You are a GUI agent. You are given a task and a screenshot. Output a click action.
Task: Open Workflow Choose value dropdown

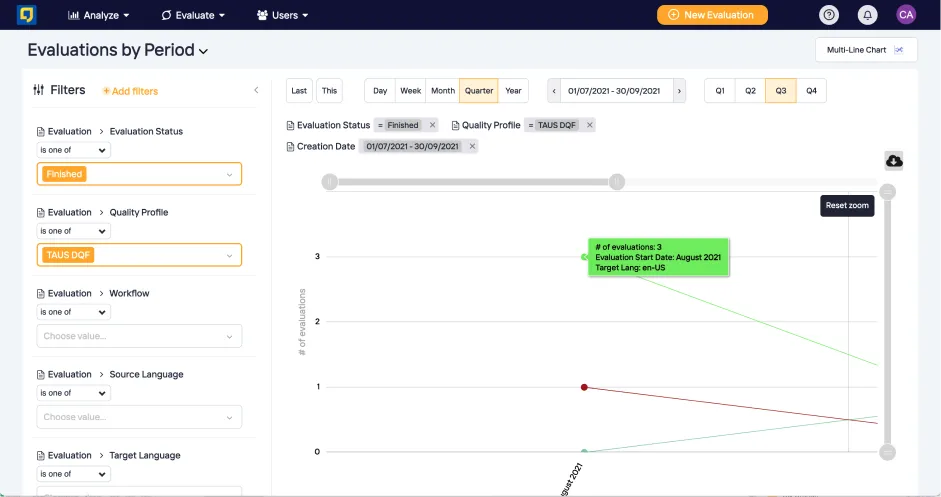(x=139, y=336)
